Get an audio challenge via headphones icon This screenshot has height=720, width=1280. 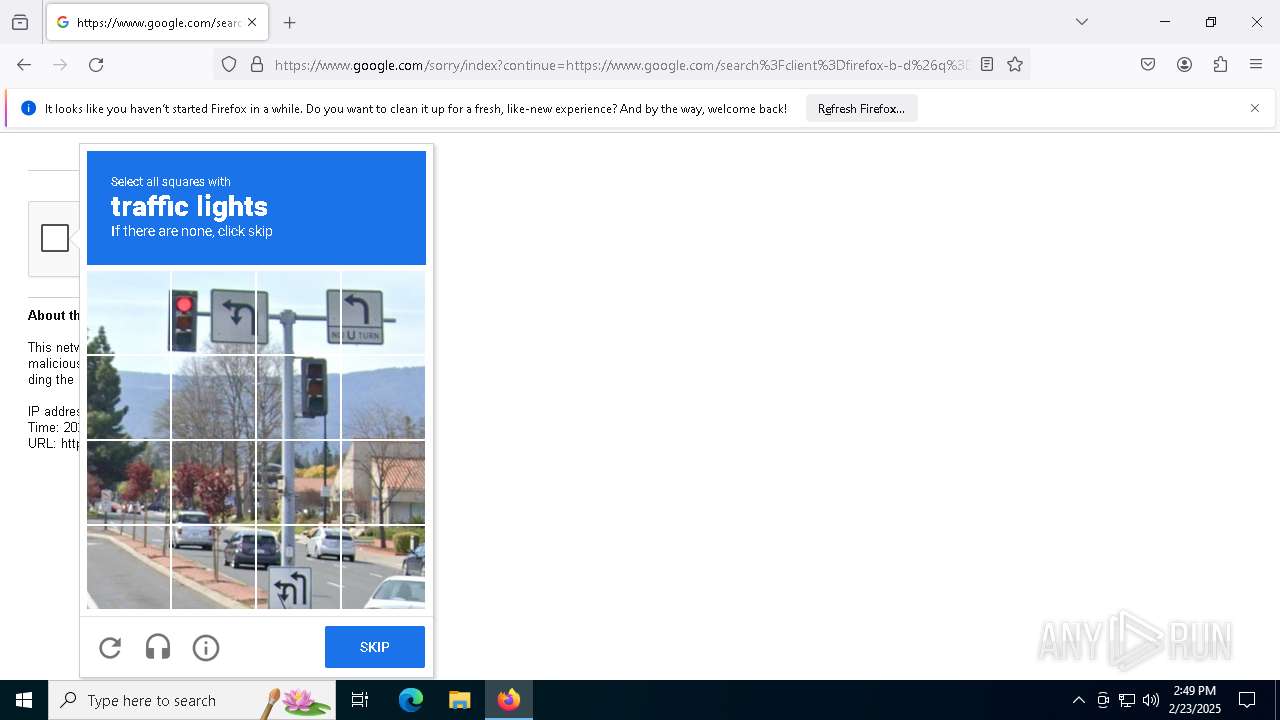pyautogui.click(x=158, y=648)
